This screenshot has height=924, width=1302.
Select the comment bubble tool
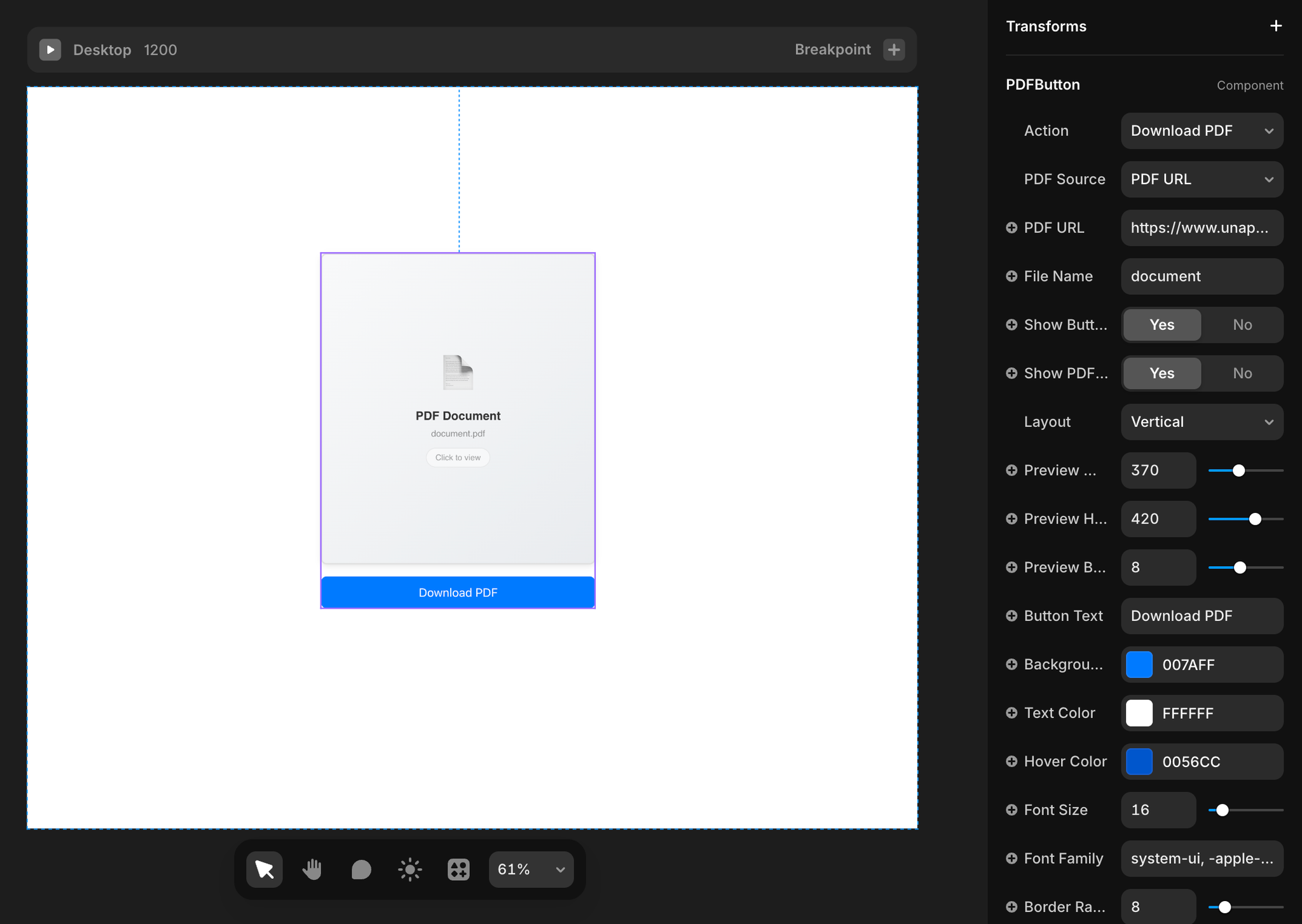tap(361, 869)
